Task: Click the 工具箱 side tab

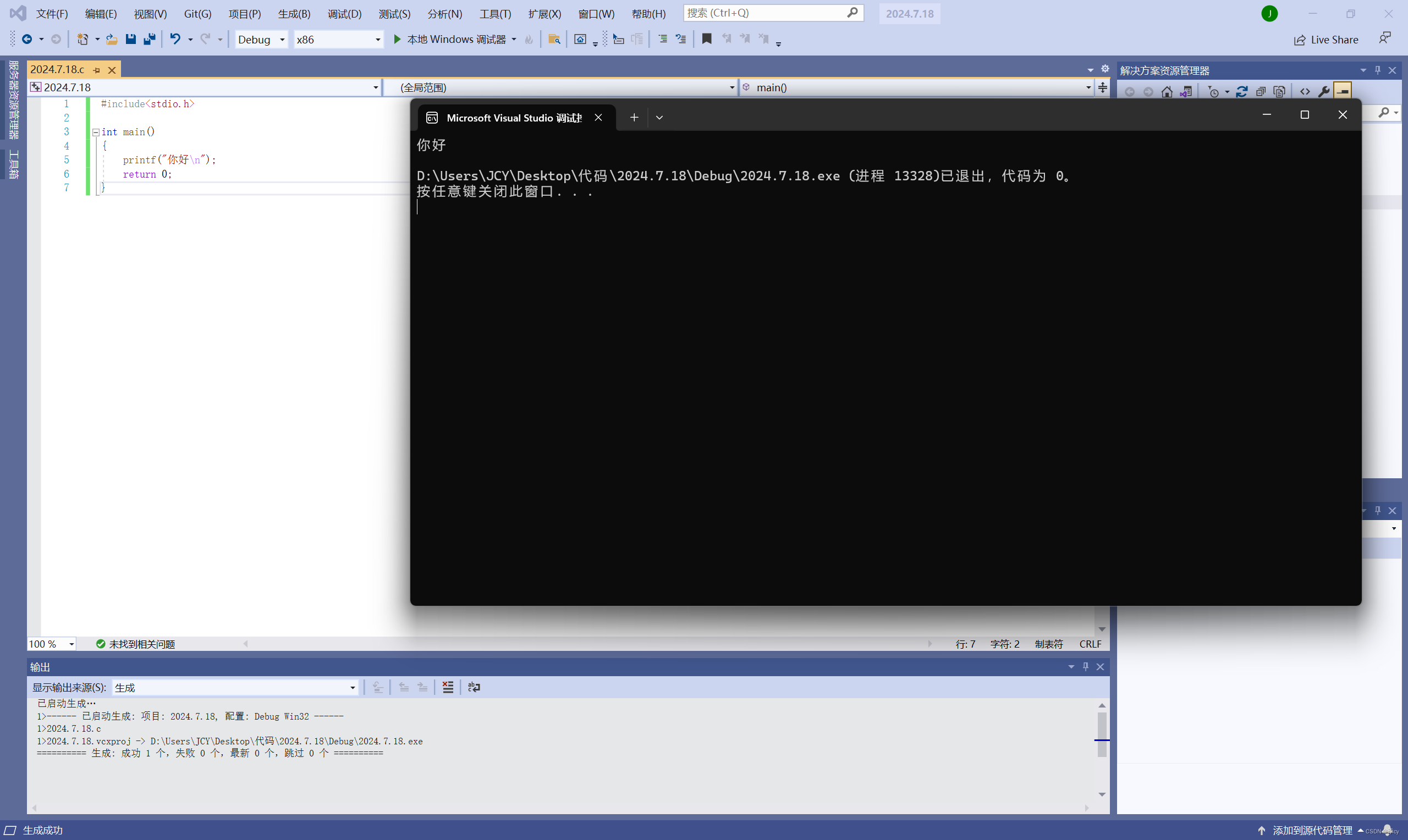Action: click(14, 165)
